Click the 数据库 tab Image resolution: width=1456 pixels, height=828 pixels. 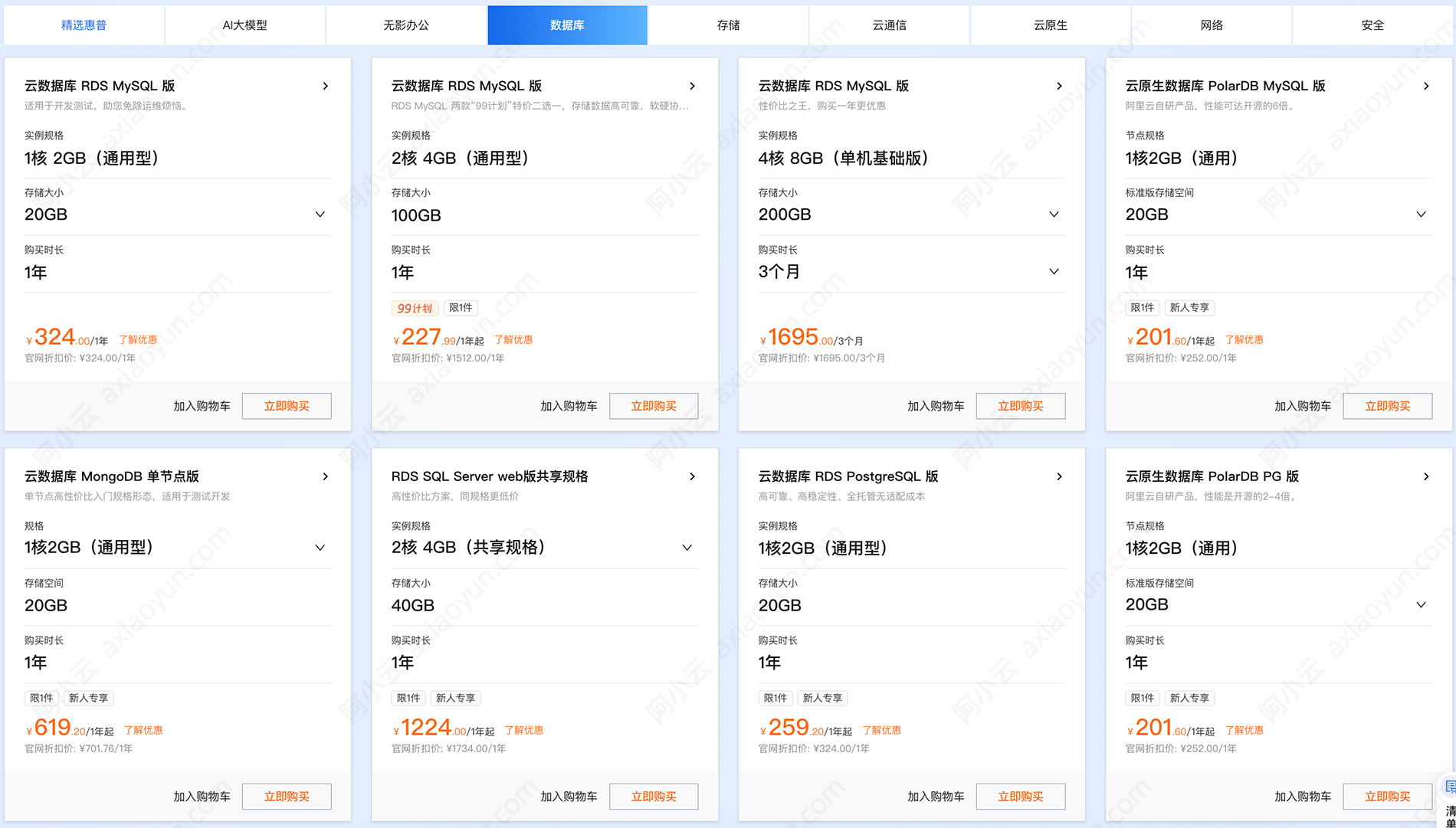pos(567,25)
